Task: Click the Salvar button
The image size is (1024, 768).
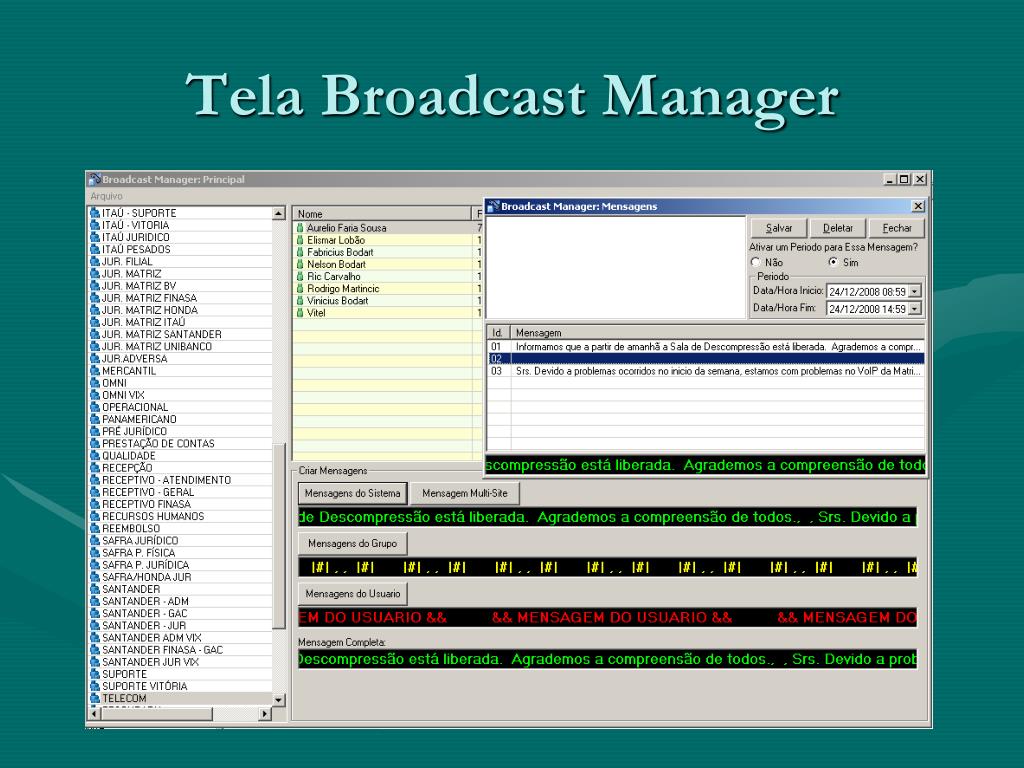Action: 778,228
